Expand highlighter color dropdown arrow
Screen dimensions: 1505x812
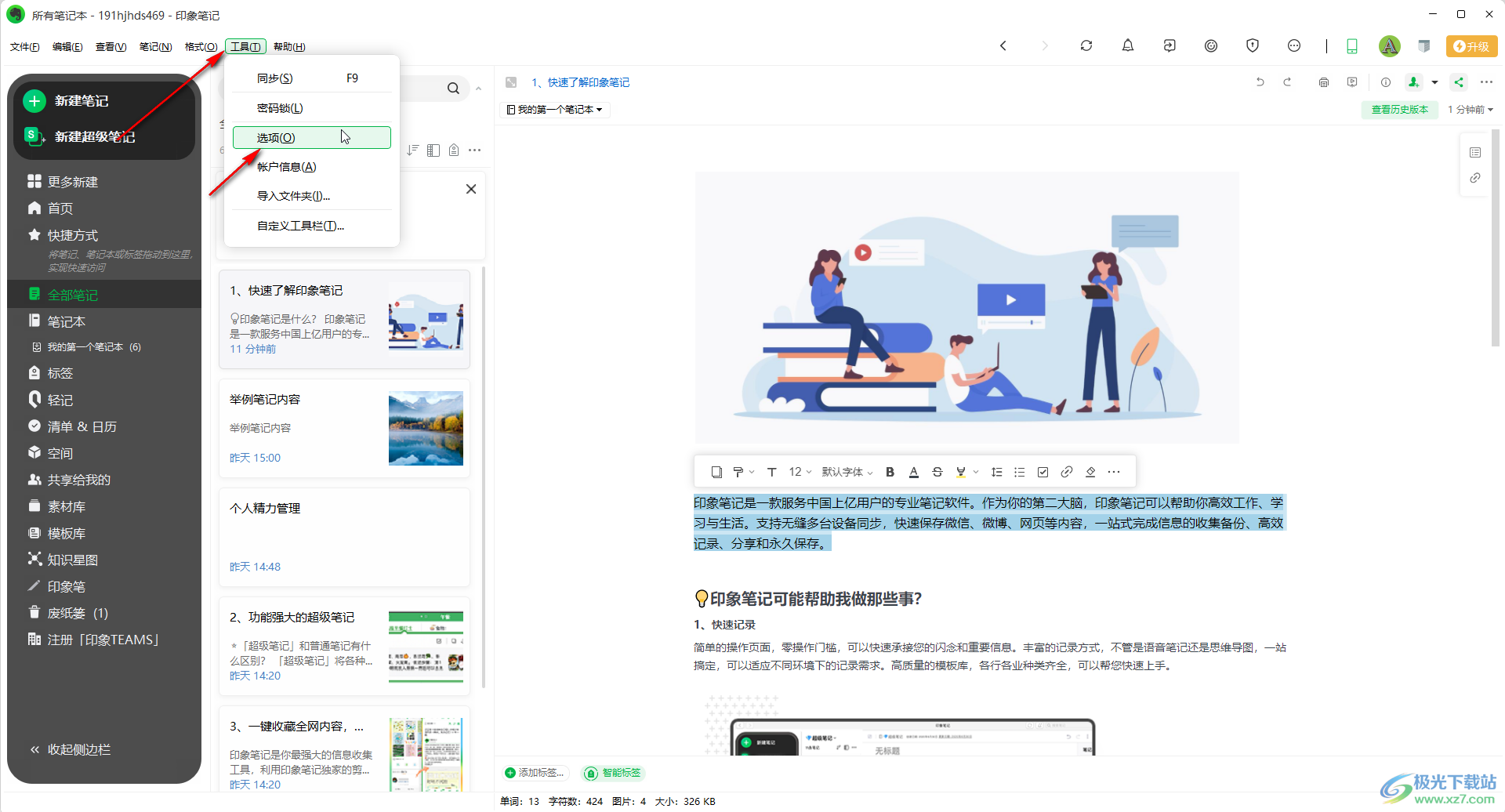click(976, 472)
